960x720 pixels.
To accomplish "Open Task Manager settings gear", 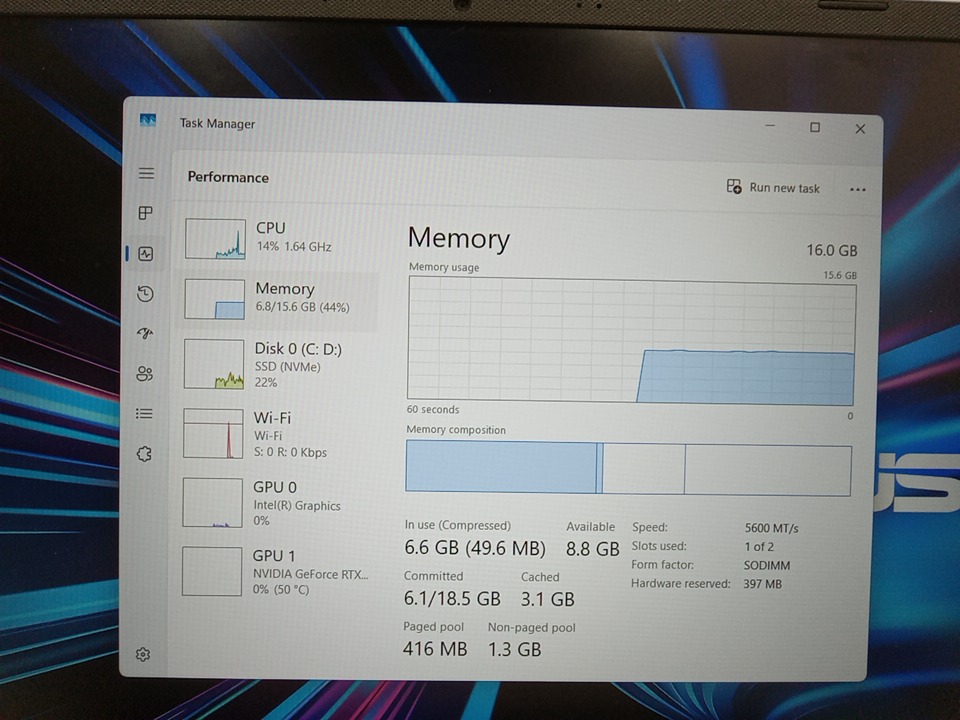I will [143, 655].
